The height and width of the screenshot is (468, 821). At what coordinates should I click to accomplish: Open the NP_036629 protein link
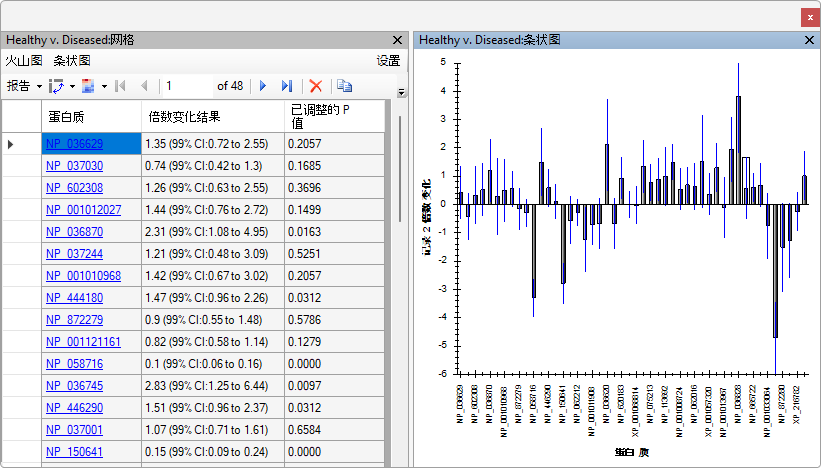coord(74,144)
